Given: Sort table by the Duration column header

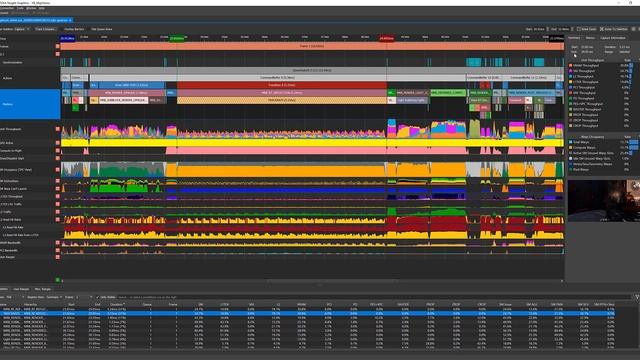Looking at the screenshot, I should [x=118, y=304].
